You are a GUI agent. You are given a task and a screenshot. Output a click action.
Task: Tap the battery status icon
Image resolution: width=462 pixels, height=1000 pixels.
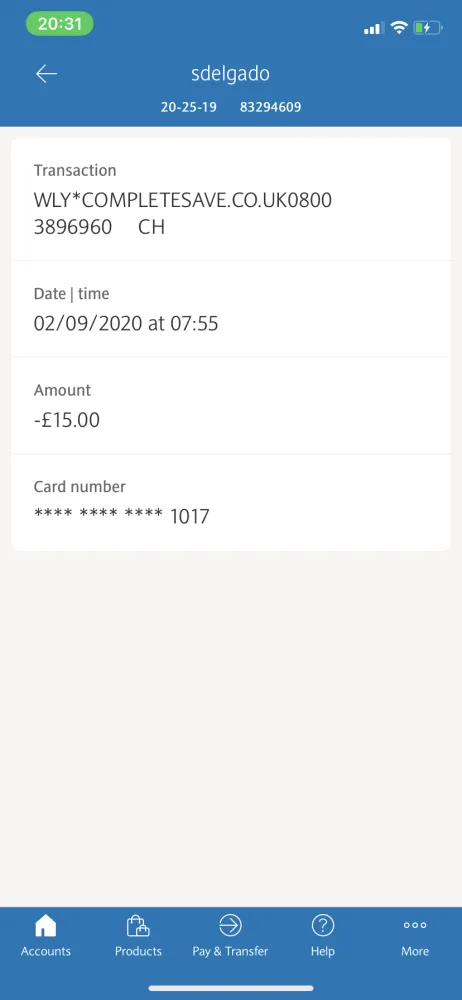[428, 28]
